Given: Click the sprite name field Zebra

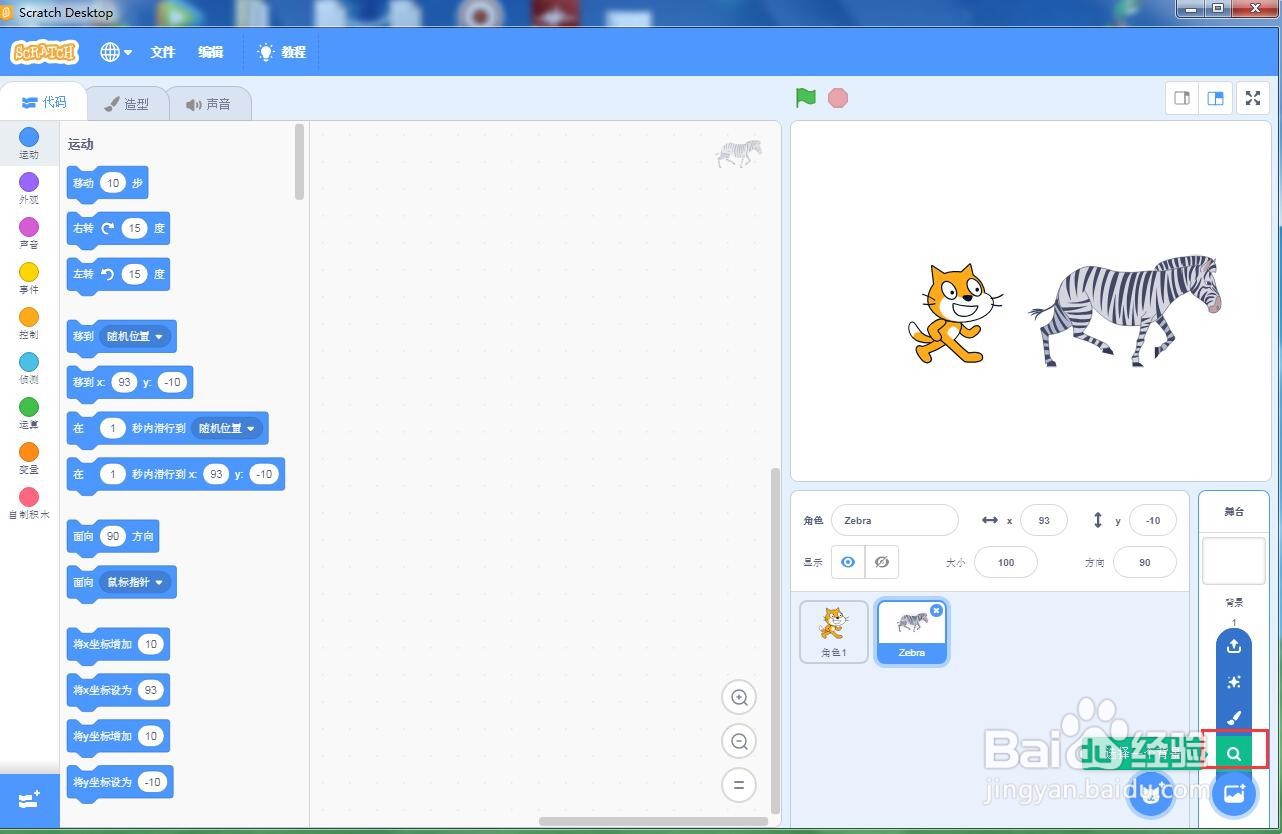Looking at the screenshot, I should [x=894, y=520].
